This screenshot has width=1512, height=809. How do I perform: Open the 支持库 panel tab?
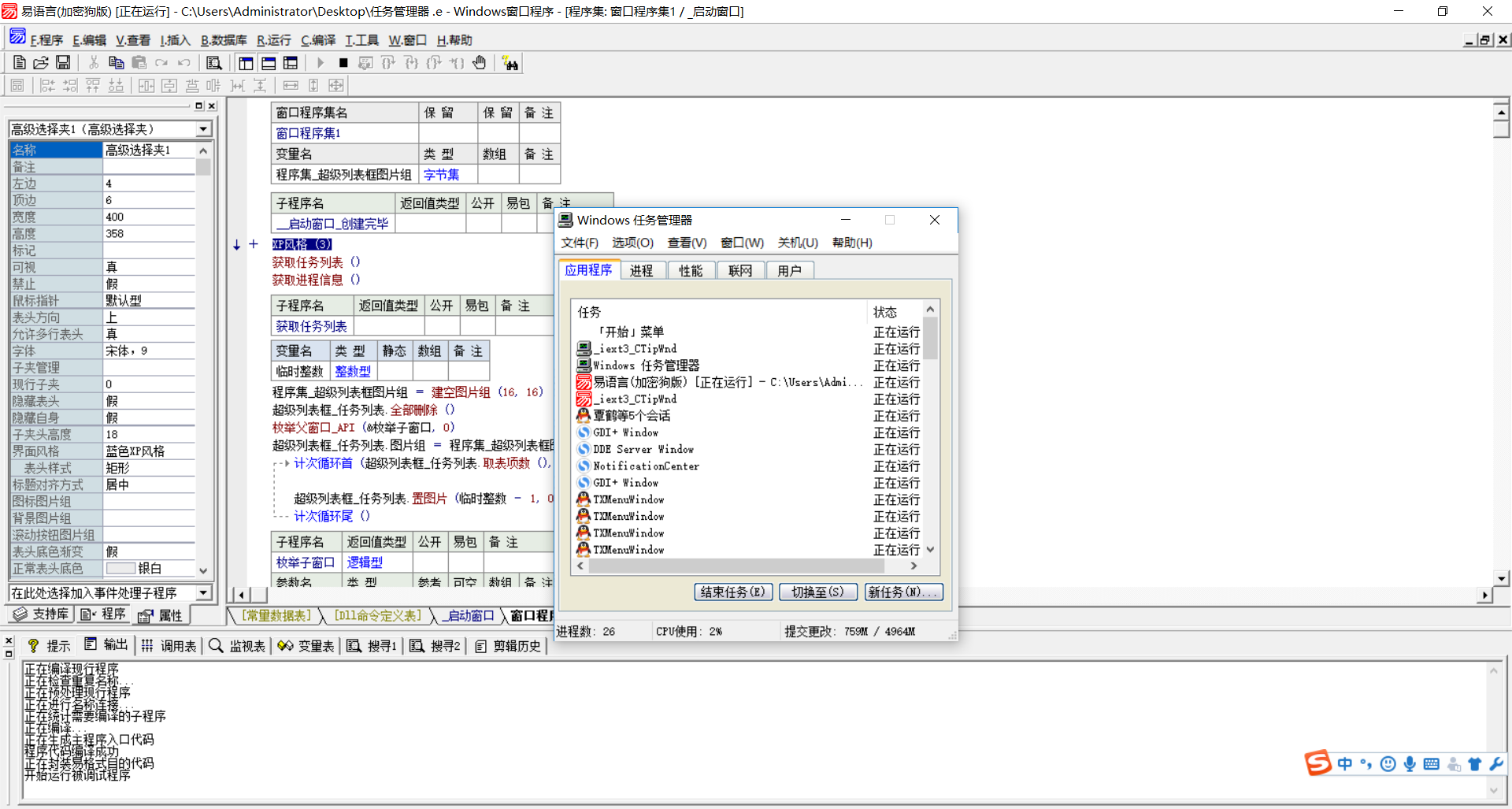(42, 614)
